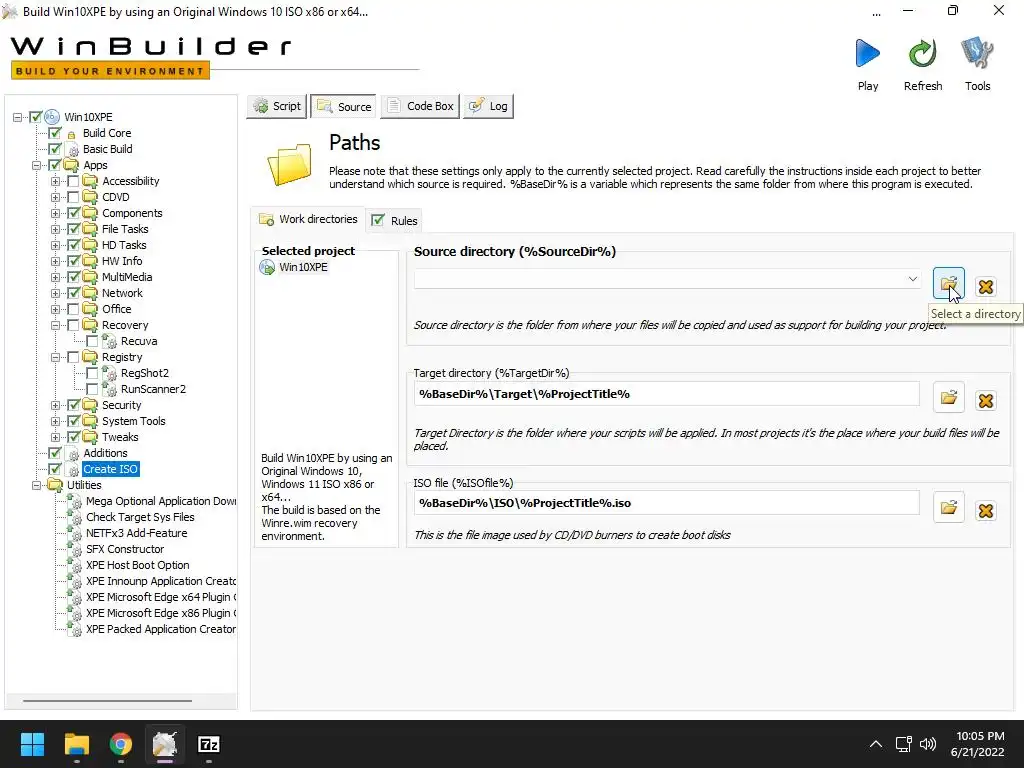Open Google Chrome from the taskbar
Screen dimensions: 1024x768
[121, 744]
